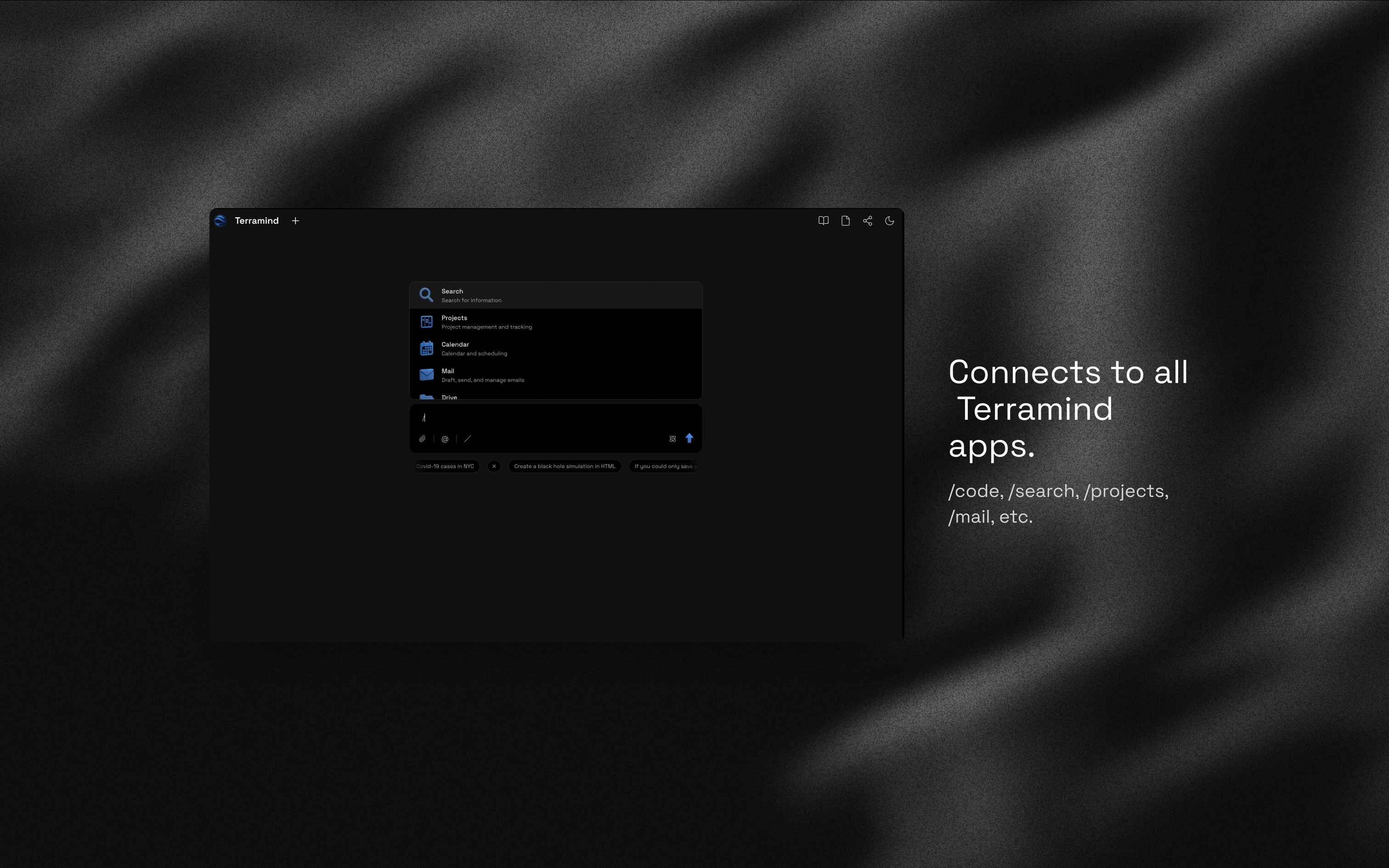Click "Create a black hole simulation in HTML" suggestion
Viewport: 1389px width, 868px height.
[x=564, y=466]
